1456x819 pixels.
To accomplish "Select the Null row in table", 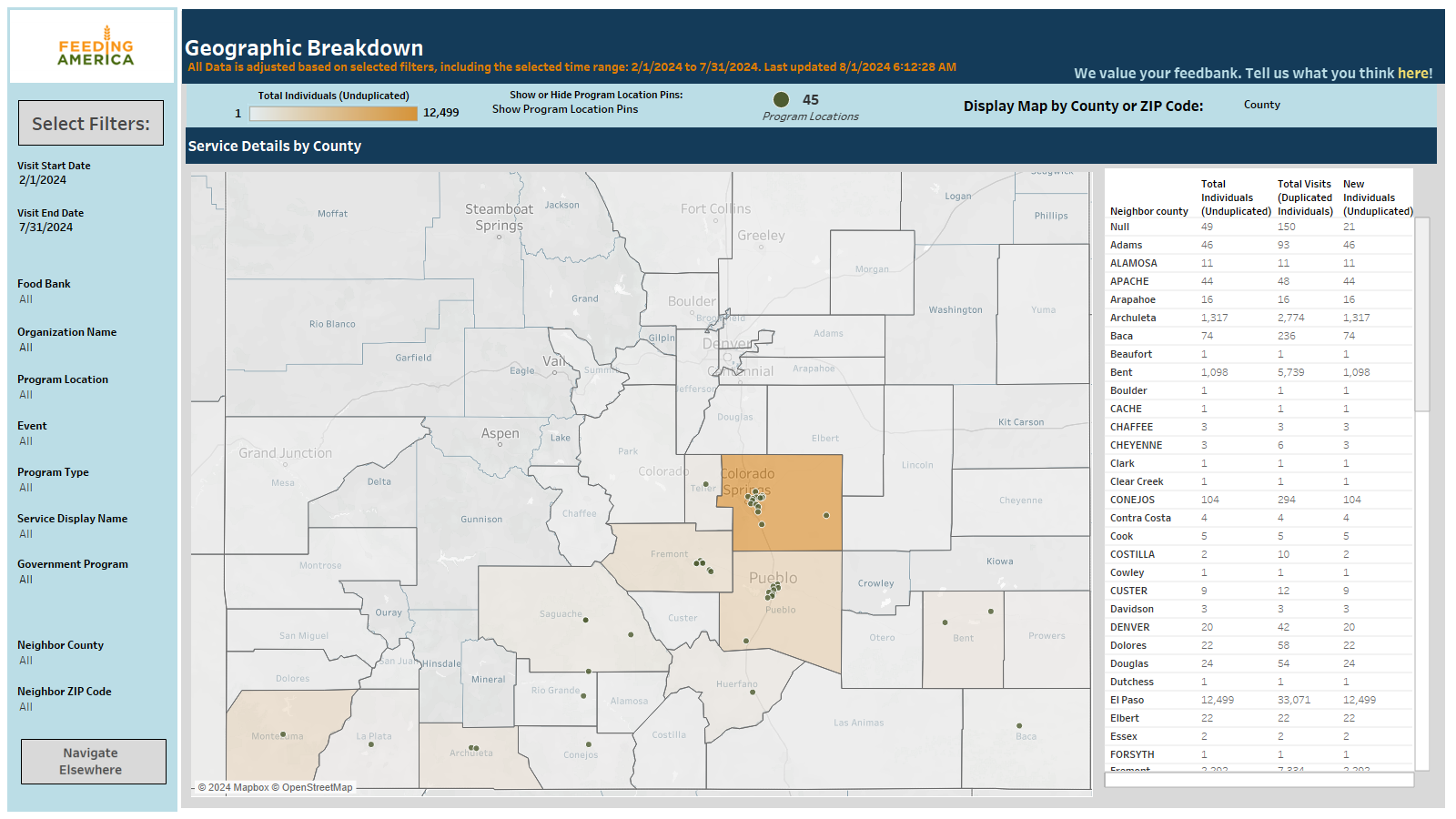I will coord(1260,227).
